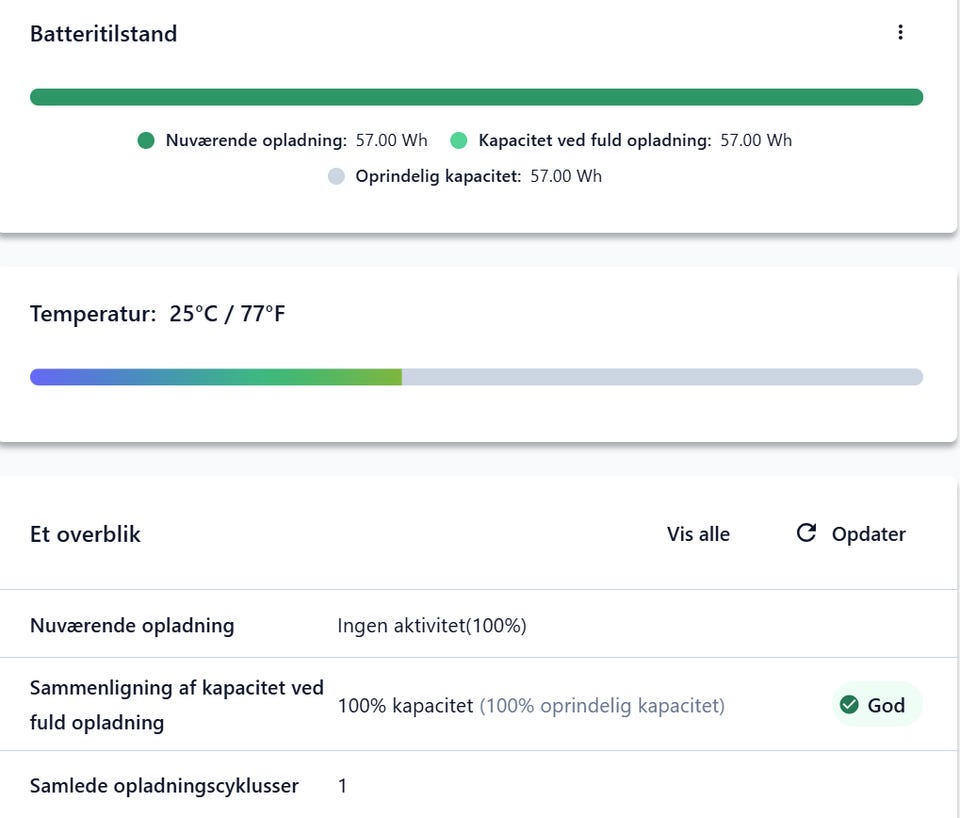Open the Vis alle link

698,534
